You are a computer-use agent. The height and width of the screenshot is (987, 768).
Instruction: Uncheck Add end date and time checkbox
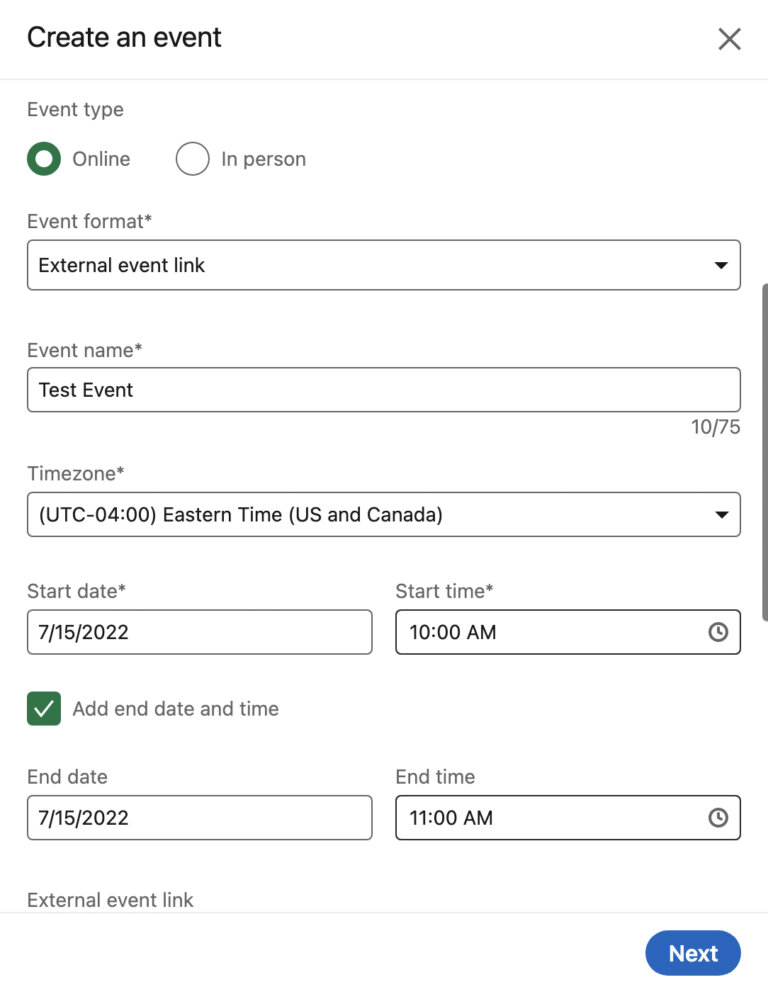(44, 709)
